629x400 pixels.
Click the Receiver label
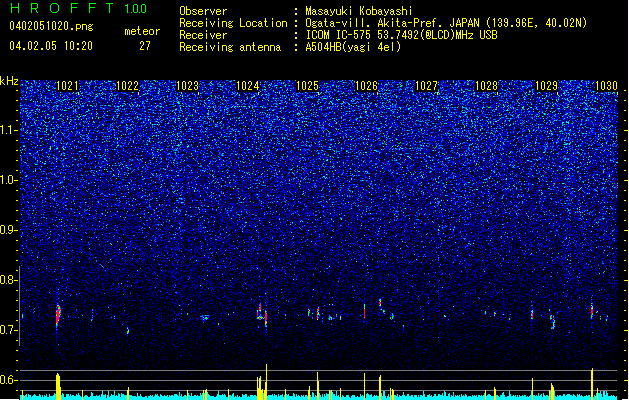(203, 35)
